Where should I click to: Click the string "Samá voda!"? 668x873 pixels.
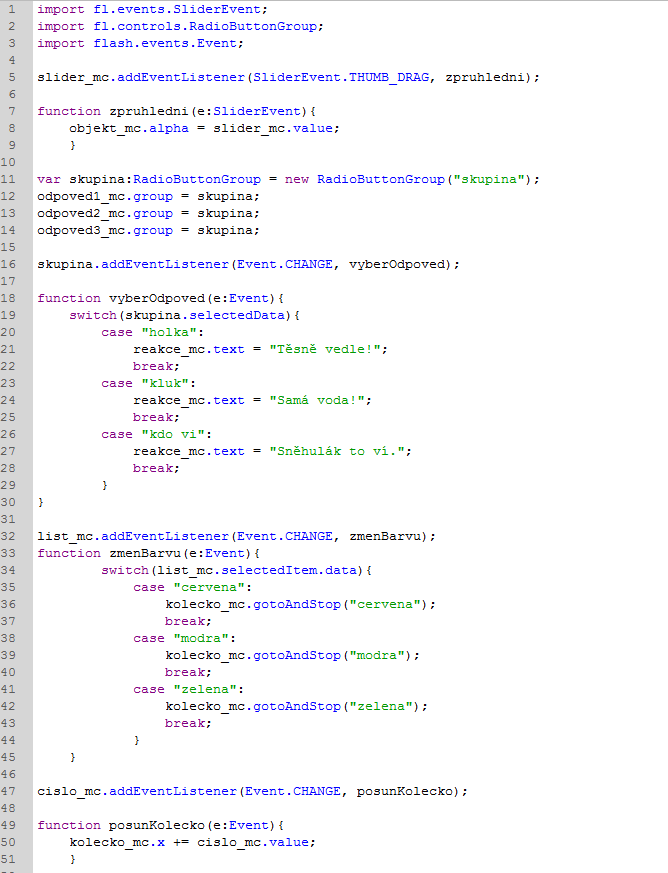click(317, 400)
